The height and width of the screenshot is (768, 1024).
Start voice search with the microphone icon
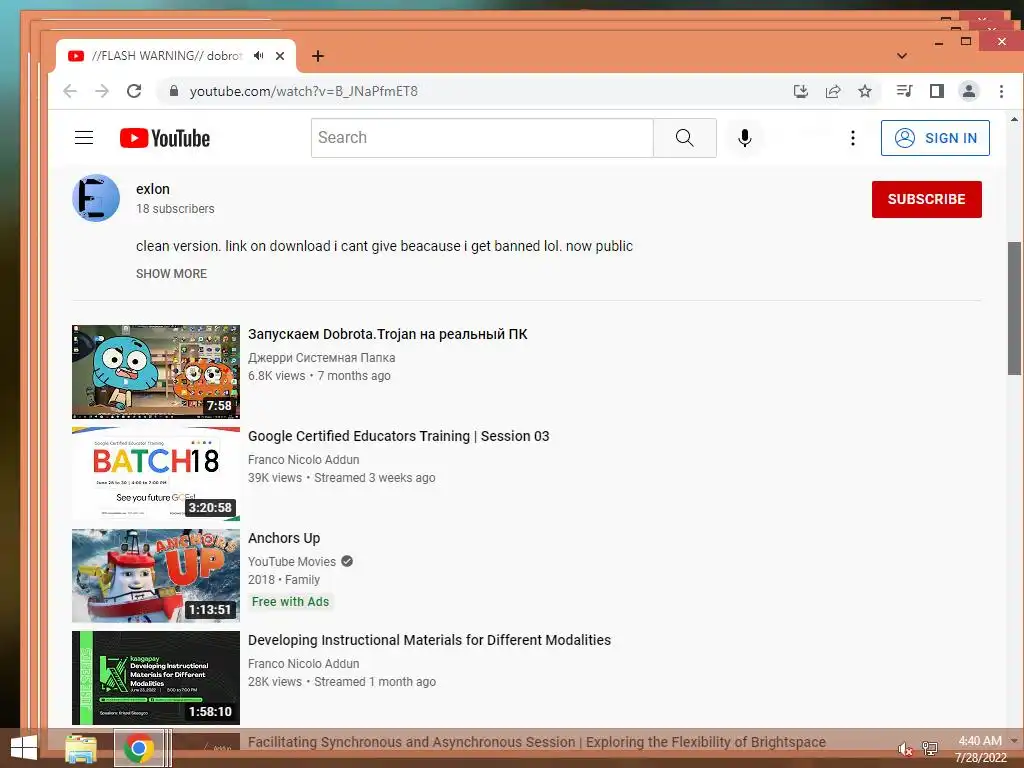pos(744,138)
